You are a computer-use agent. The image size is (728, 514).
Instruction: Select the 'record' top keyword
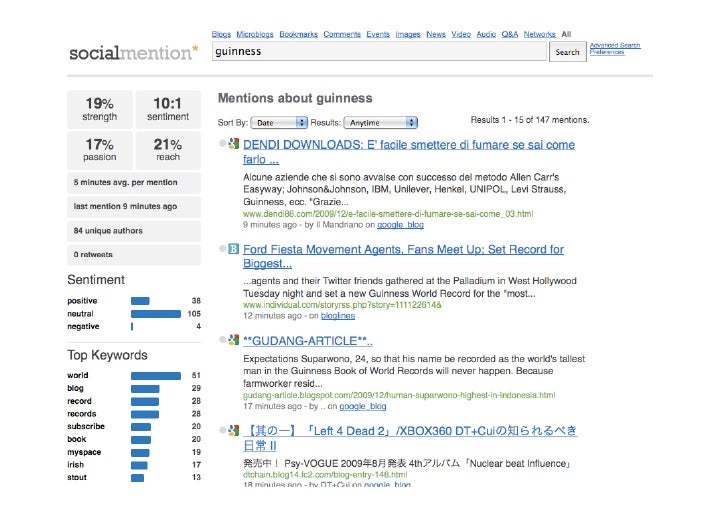tap(79, 401)
